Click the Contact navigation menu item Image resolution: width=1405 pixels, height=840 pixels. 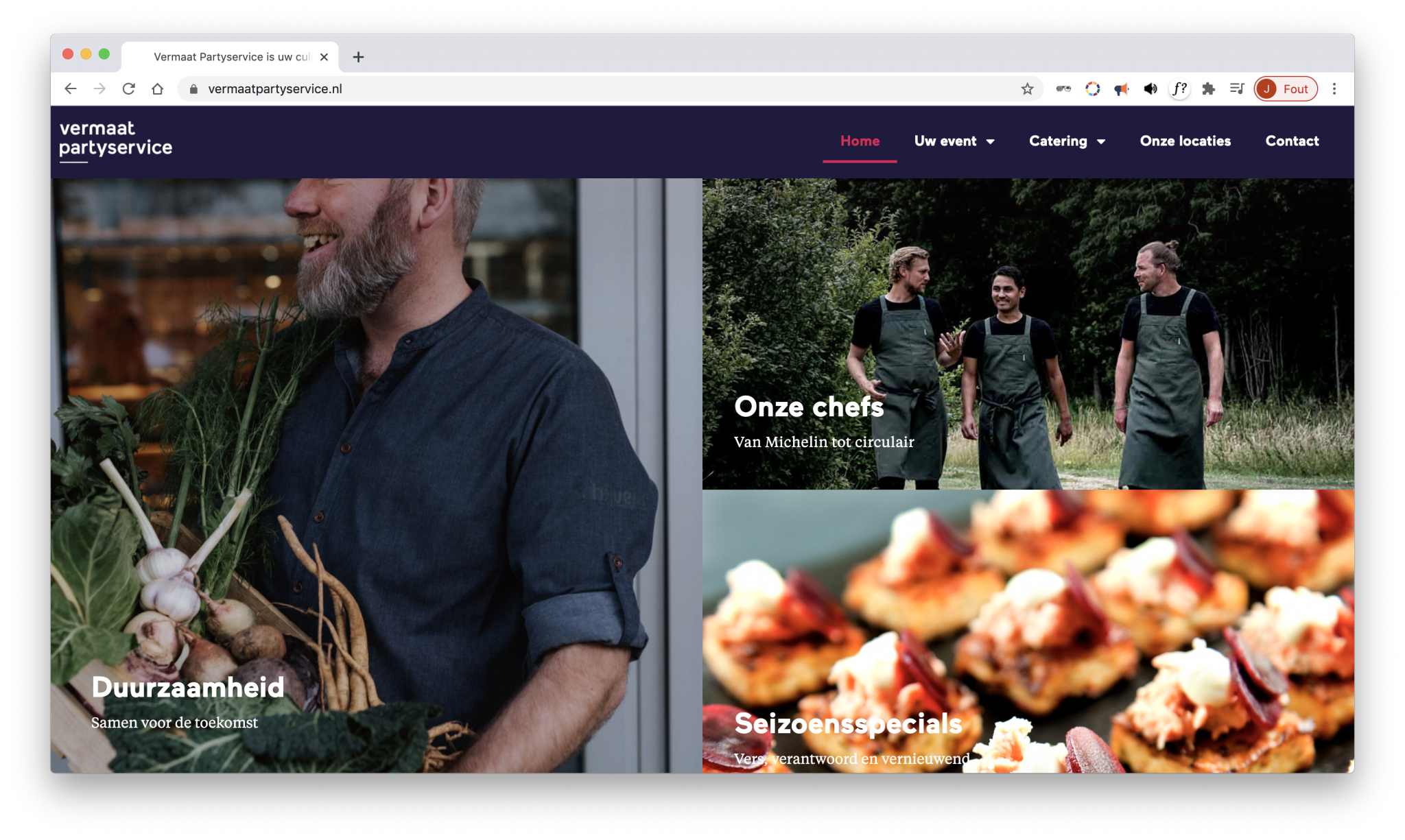click(1291, 141)
